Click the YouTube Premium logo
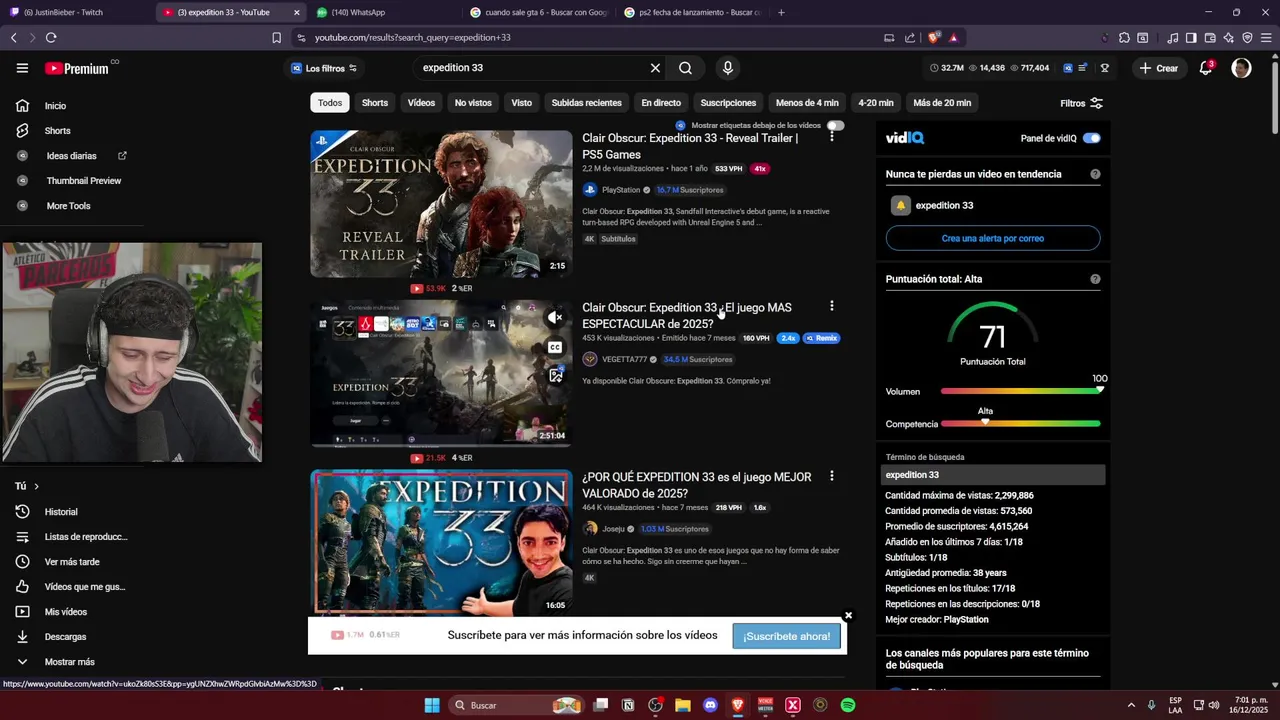This screenshot has height=720, width=1280. point(77,68)
